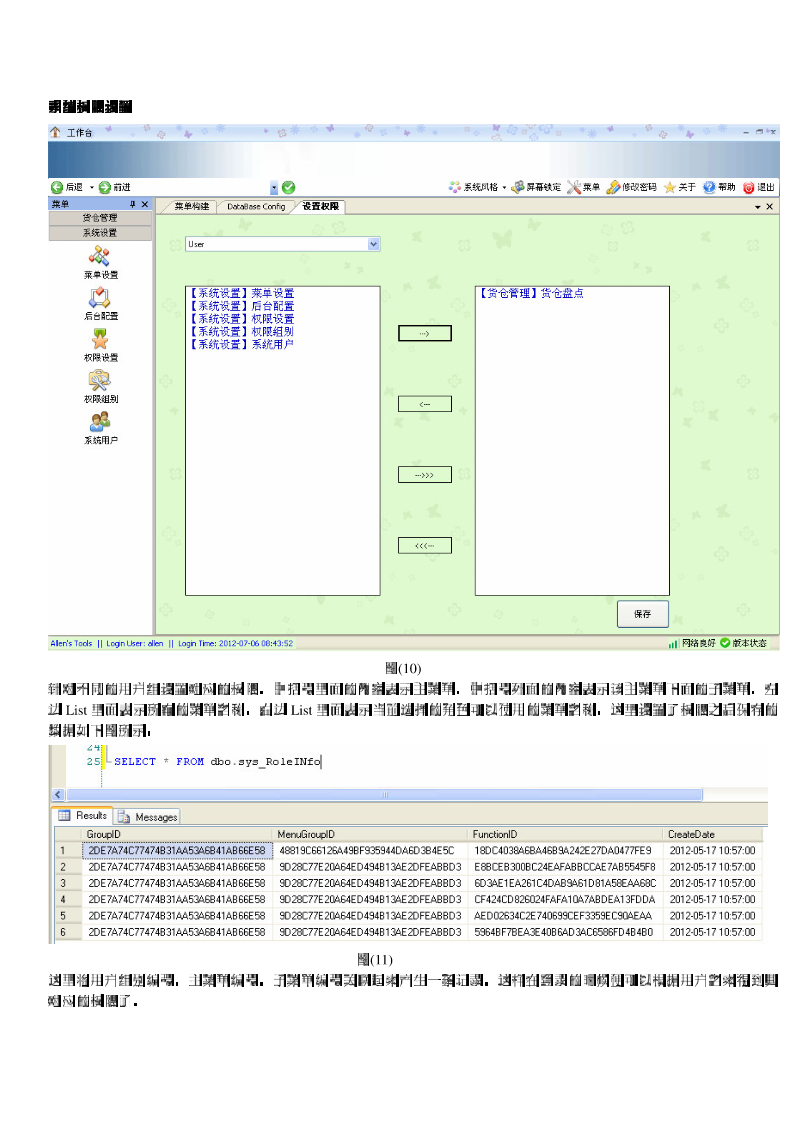Viewport: 794px width, 1123px height.
Task: Click the --> move right button
Action: click(x=425, y=333)
